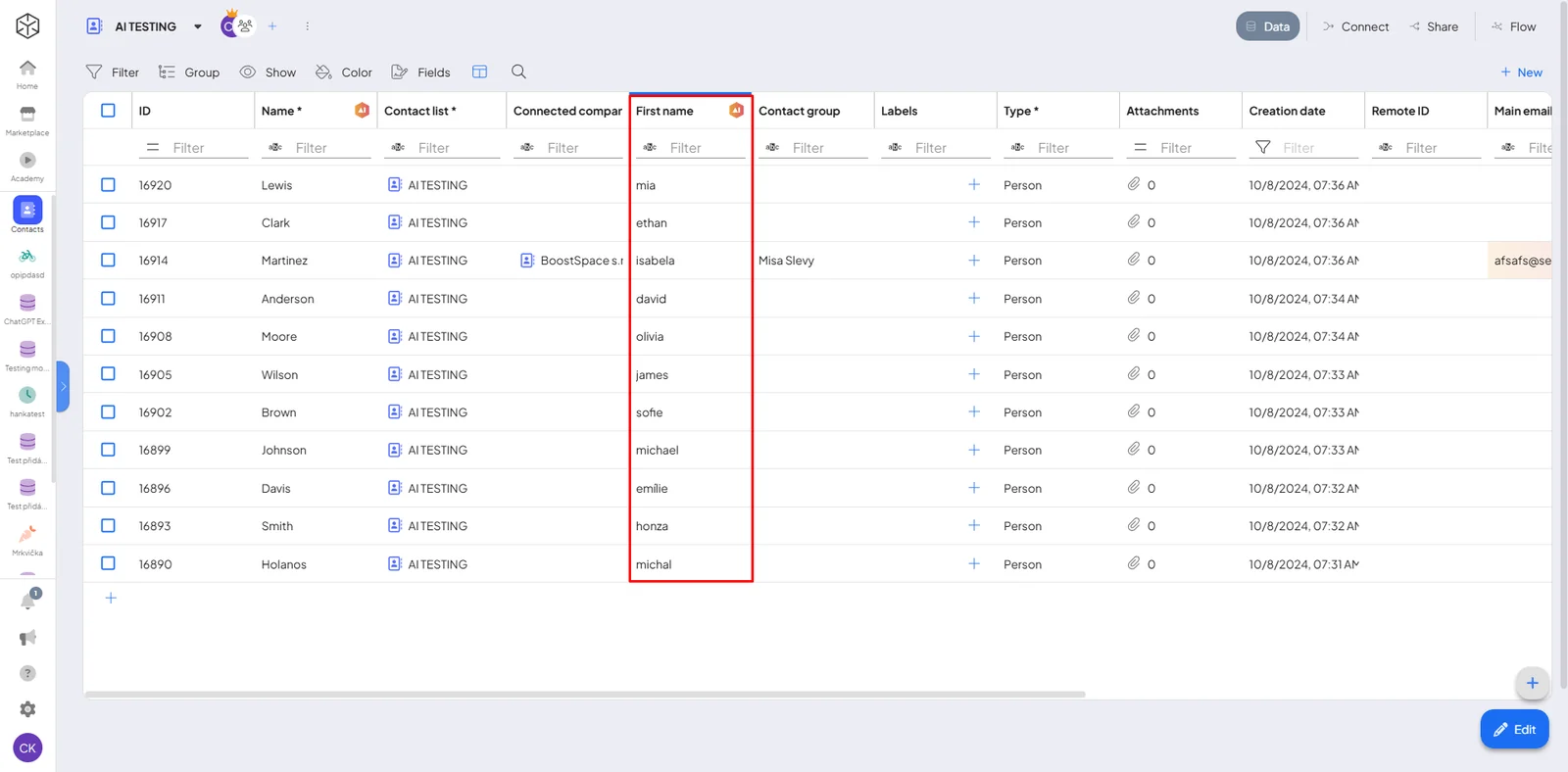Open the Testing mo. module icon

tap(27, 355)
